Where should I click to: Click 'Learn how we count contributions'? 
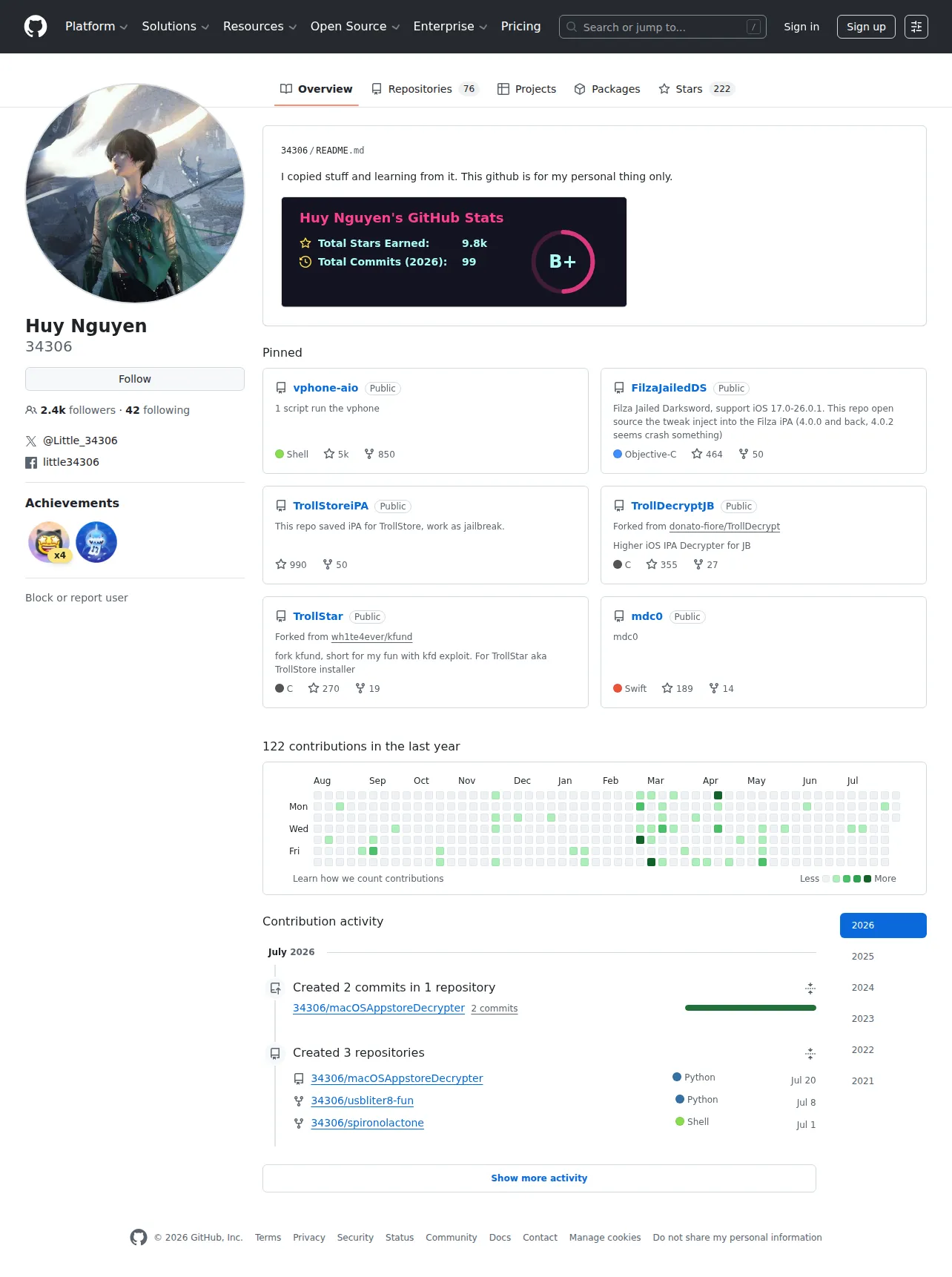pos(368,879)
